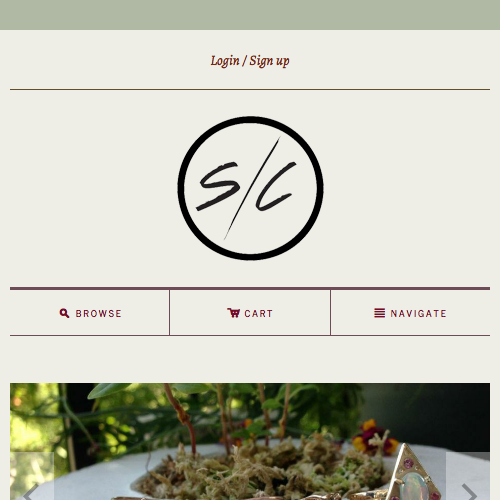Click the word 'Login'
This screenshot has height=500, width=500.
225,61
